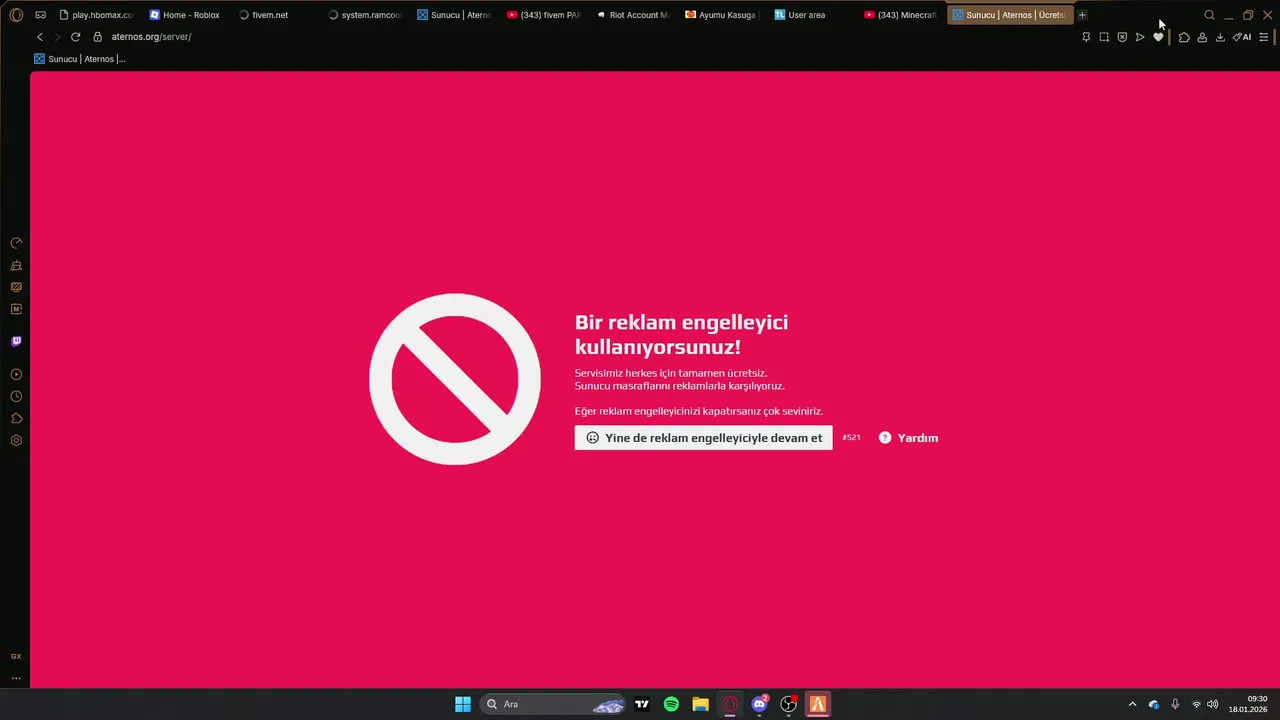Click the cloud sync icon in the tray
The image size is (1280, 720).
pyautogui.click(x=1153, y=704)
